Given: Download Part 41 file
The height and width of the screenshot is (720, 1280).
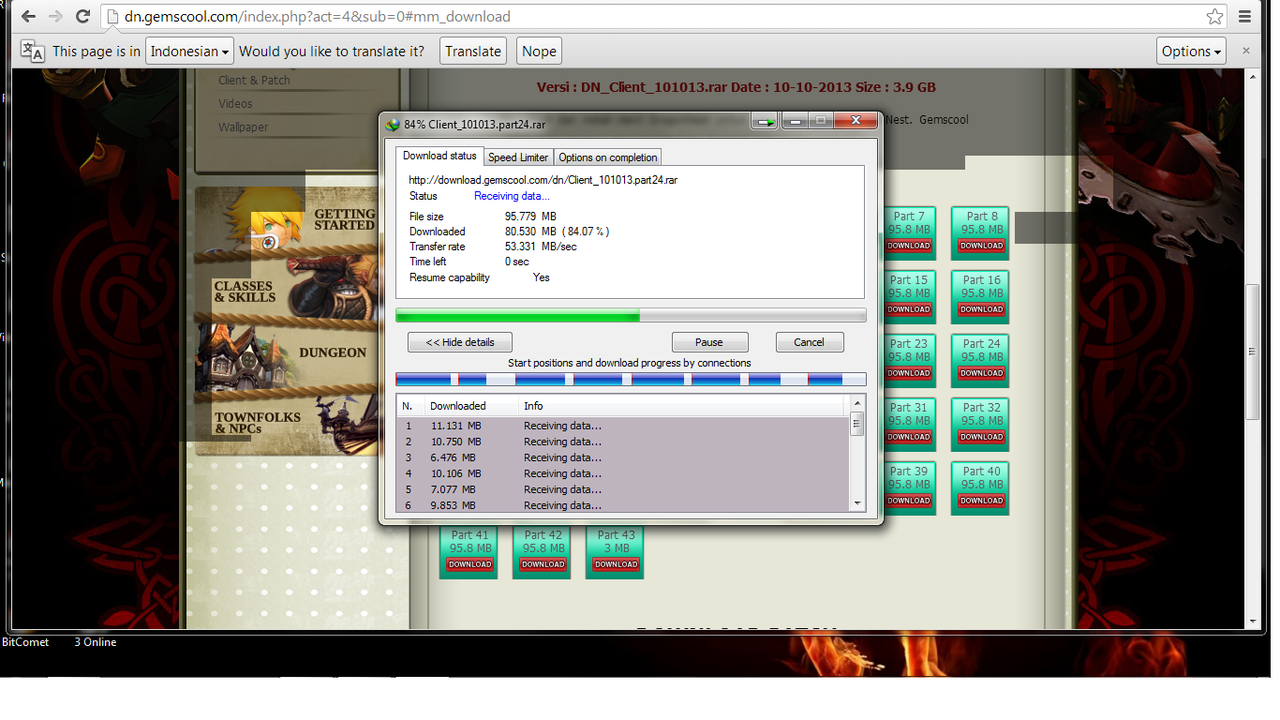Looking at the screenshot, I should 470,565.
